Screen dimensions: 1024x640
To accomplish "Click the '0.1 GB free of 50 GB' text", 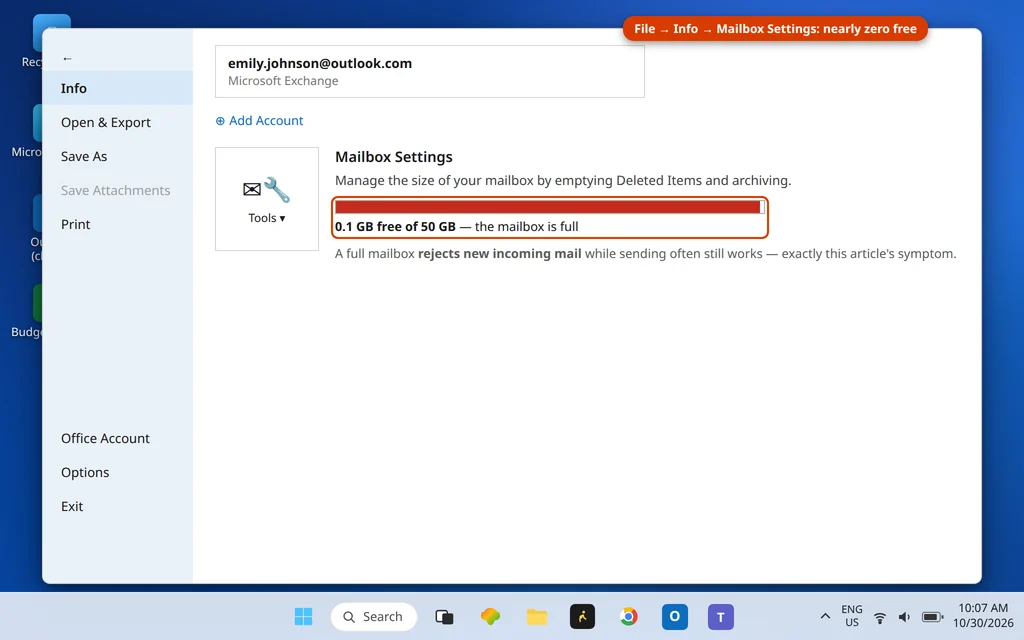I will tap(395, 227).
